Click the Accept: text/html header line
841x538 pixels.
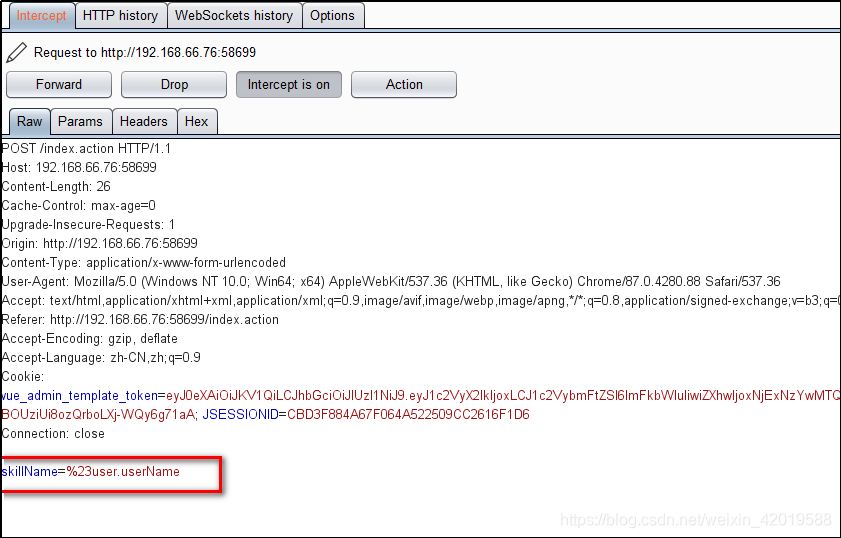421,301
